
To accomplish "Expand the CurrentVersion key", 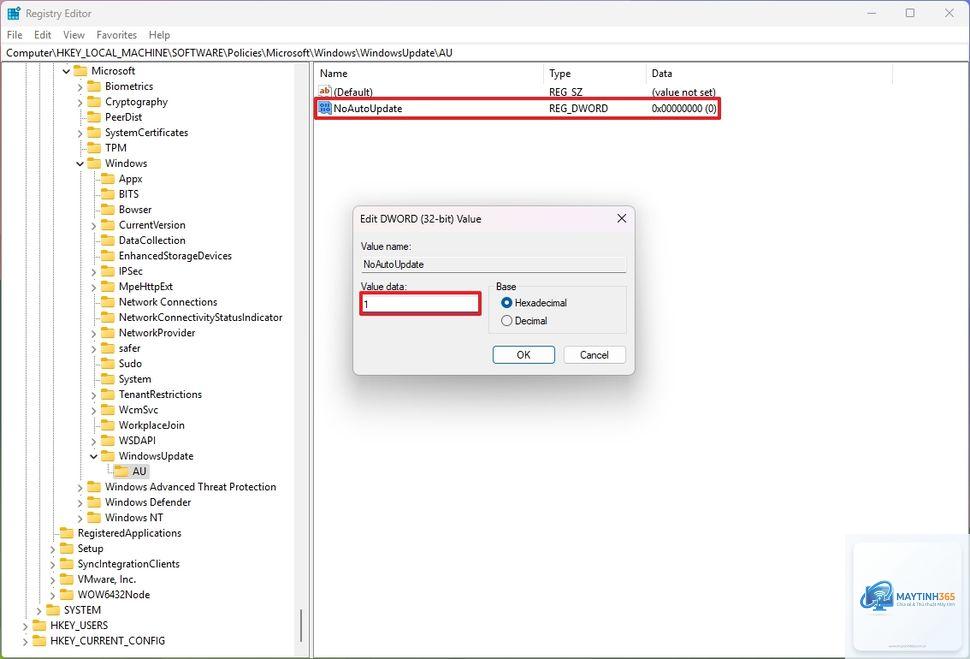I will [x=93, y=226].
